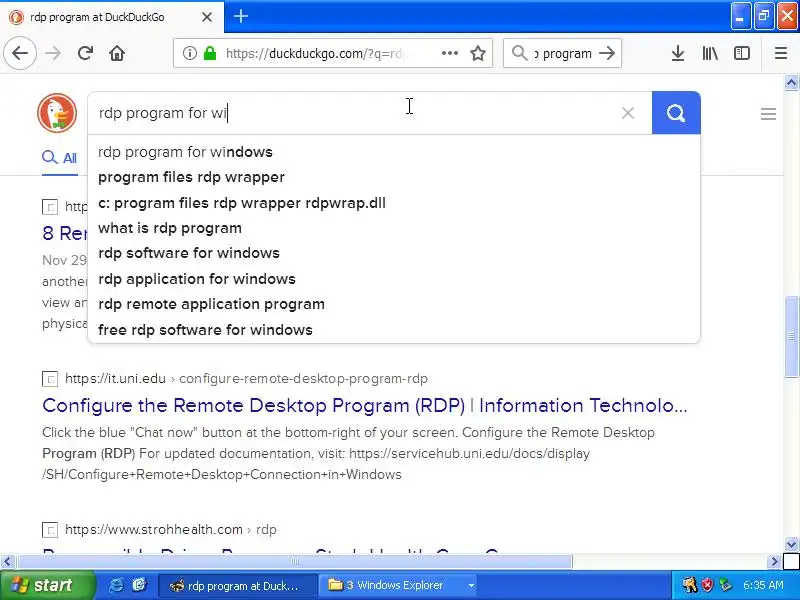
Task: Click the www.strohhealth.com result URL
Action: click(x=171, y=530)
